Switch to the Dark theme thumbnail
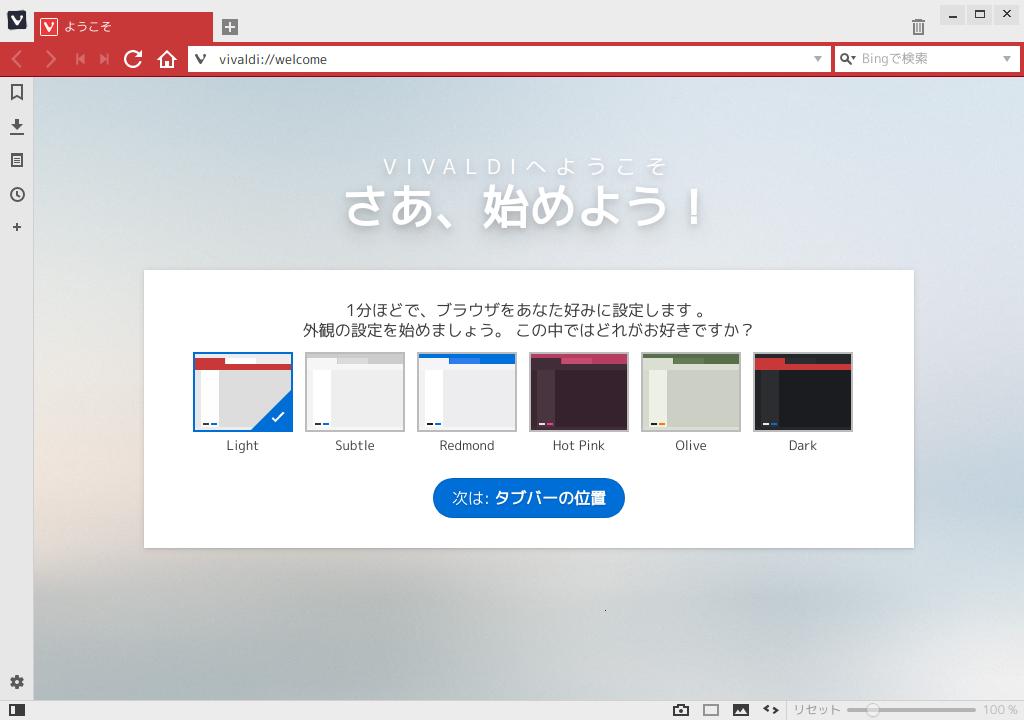Image resolution: width=1024 pixels, height=720 pixels. point(803,392)
